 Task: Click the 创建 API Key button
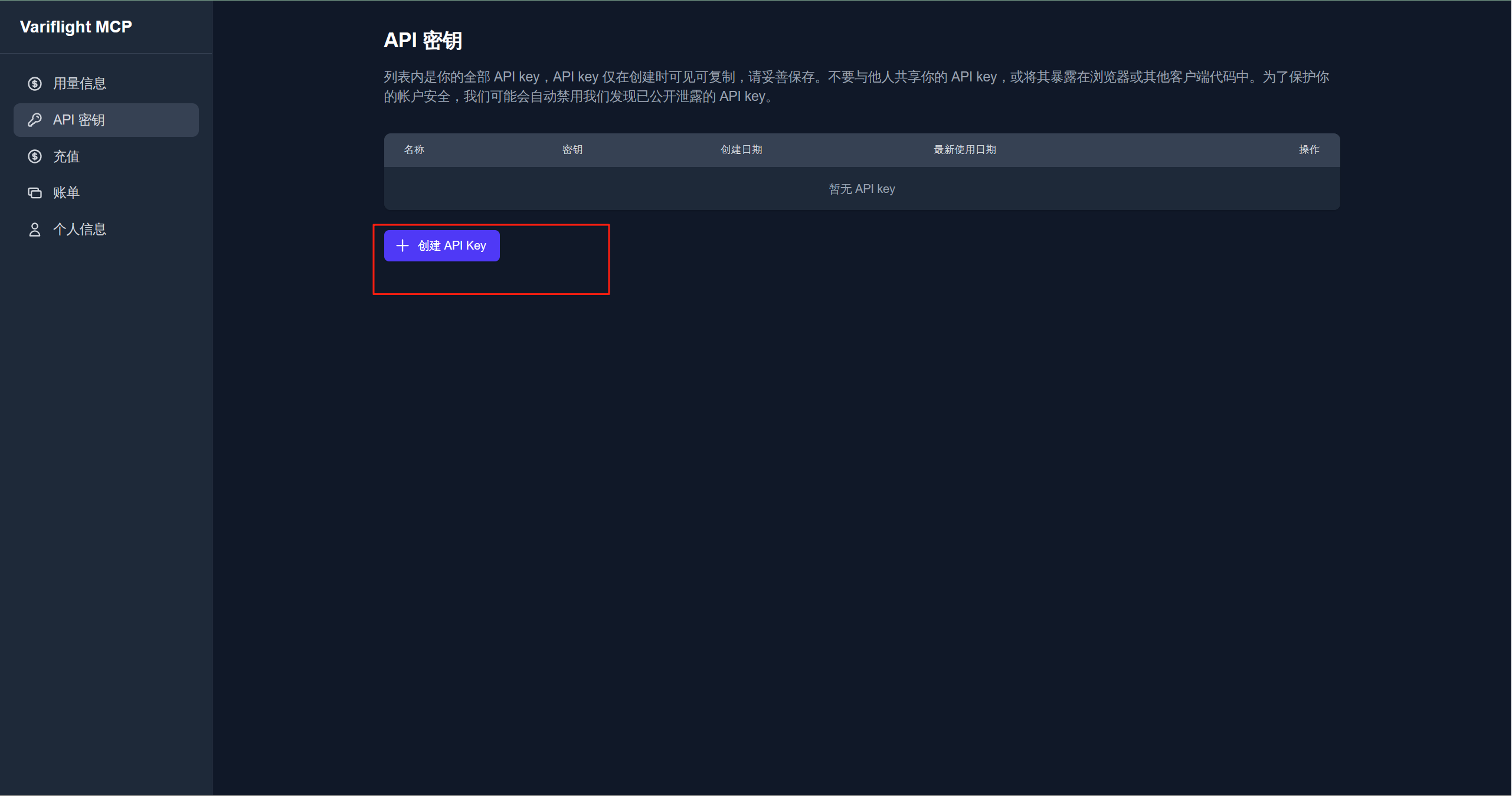(441, 245)
